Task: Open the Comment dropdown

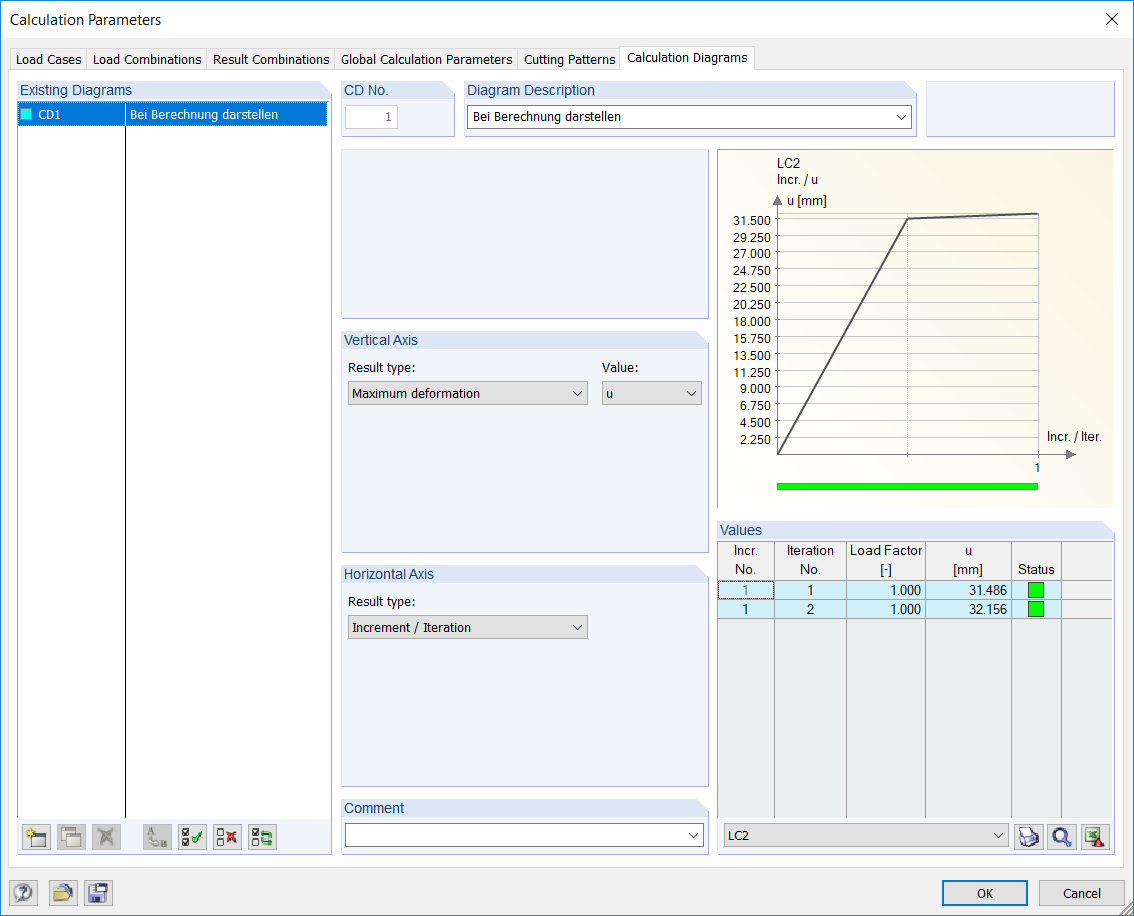Action: coord(693,835)
